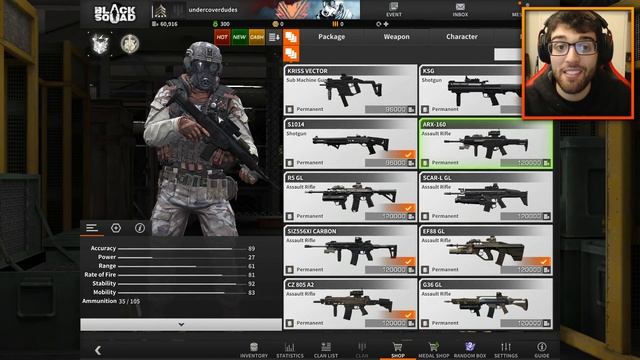The image size is (640, 360).
Task: Show the weapon stats bars tab
Action: (x=92, y=228)
